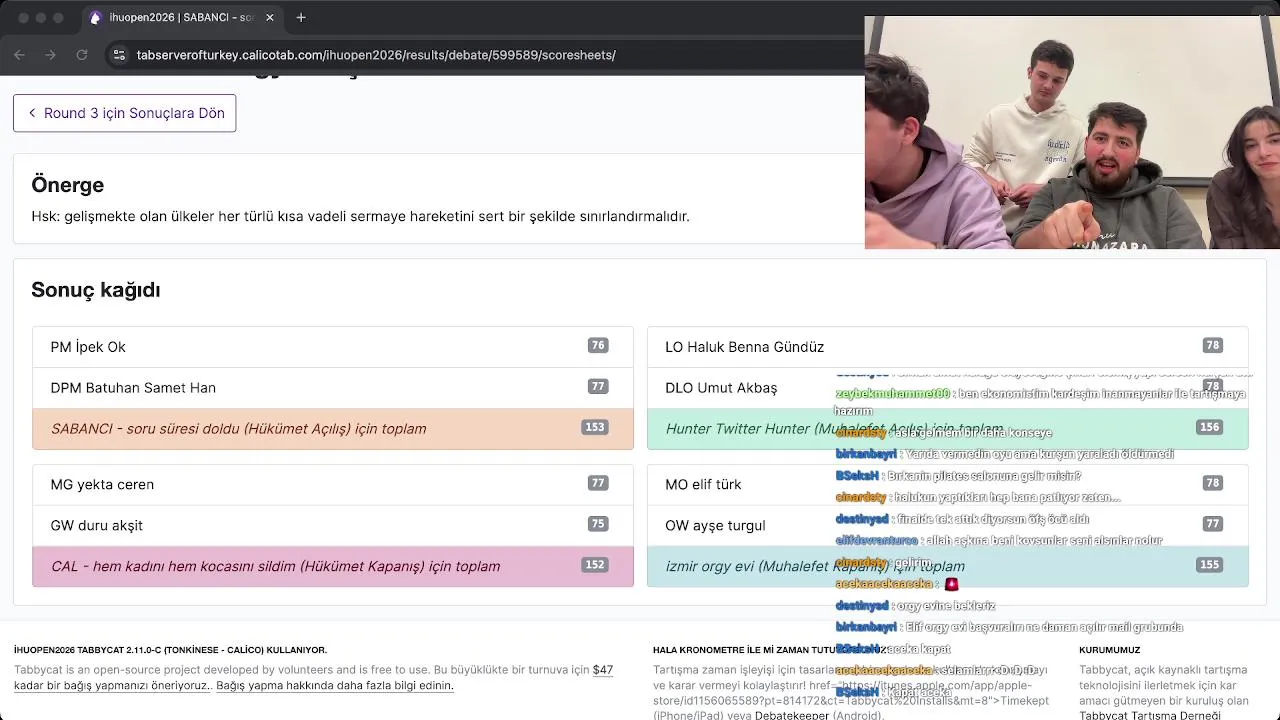Click the CAL team total badge 152
The height and width of the screenshot is (720, 1280).
pos(594,565)
